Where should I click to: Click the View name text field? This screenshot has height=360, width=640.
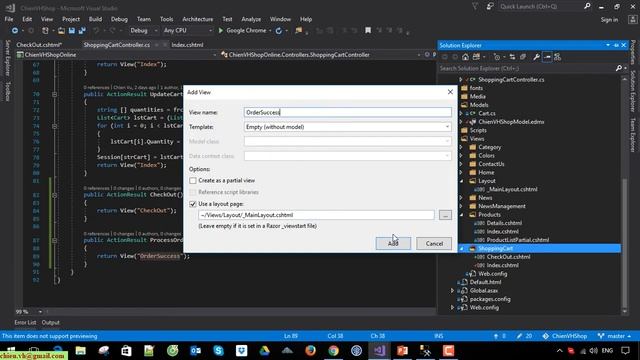click(x=347, y=112)
